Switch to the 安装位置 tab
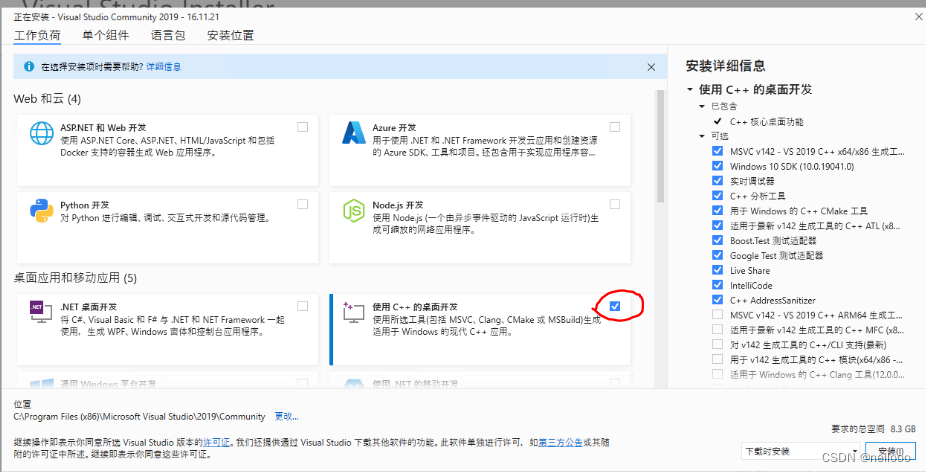This screenshot has height=472, width=926. pyautogui.click(x=230, y=35)
